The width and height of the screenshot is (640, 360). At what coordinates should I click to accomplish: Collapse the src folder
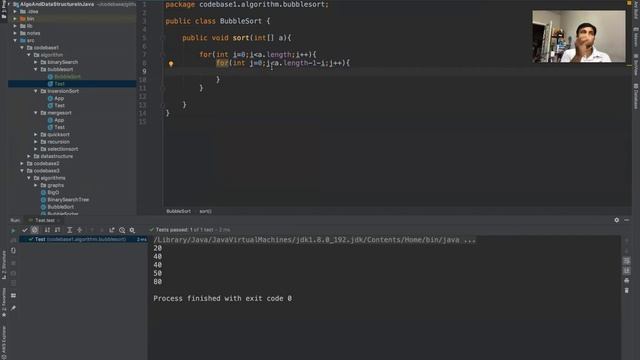16,40
